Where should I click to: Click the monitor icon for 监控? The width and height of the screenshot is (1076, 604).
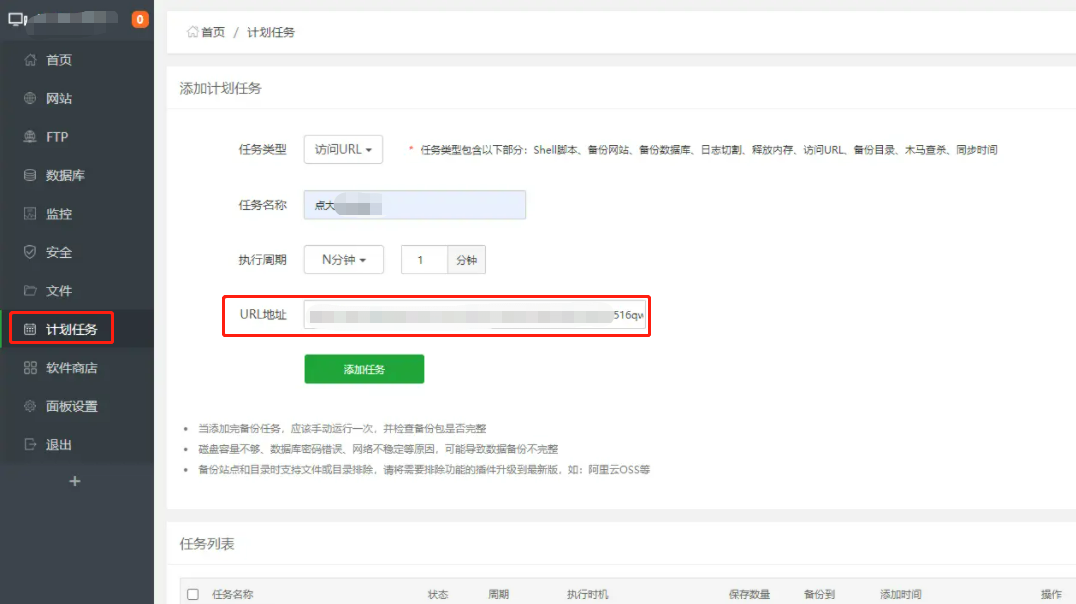tap(30, 214)
